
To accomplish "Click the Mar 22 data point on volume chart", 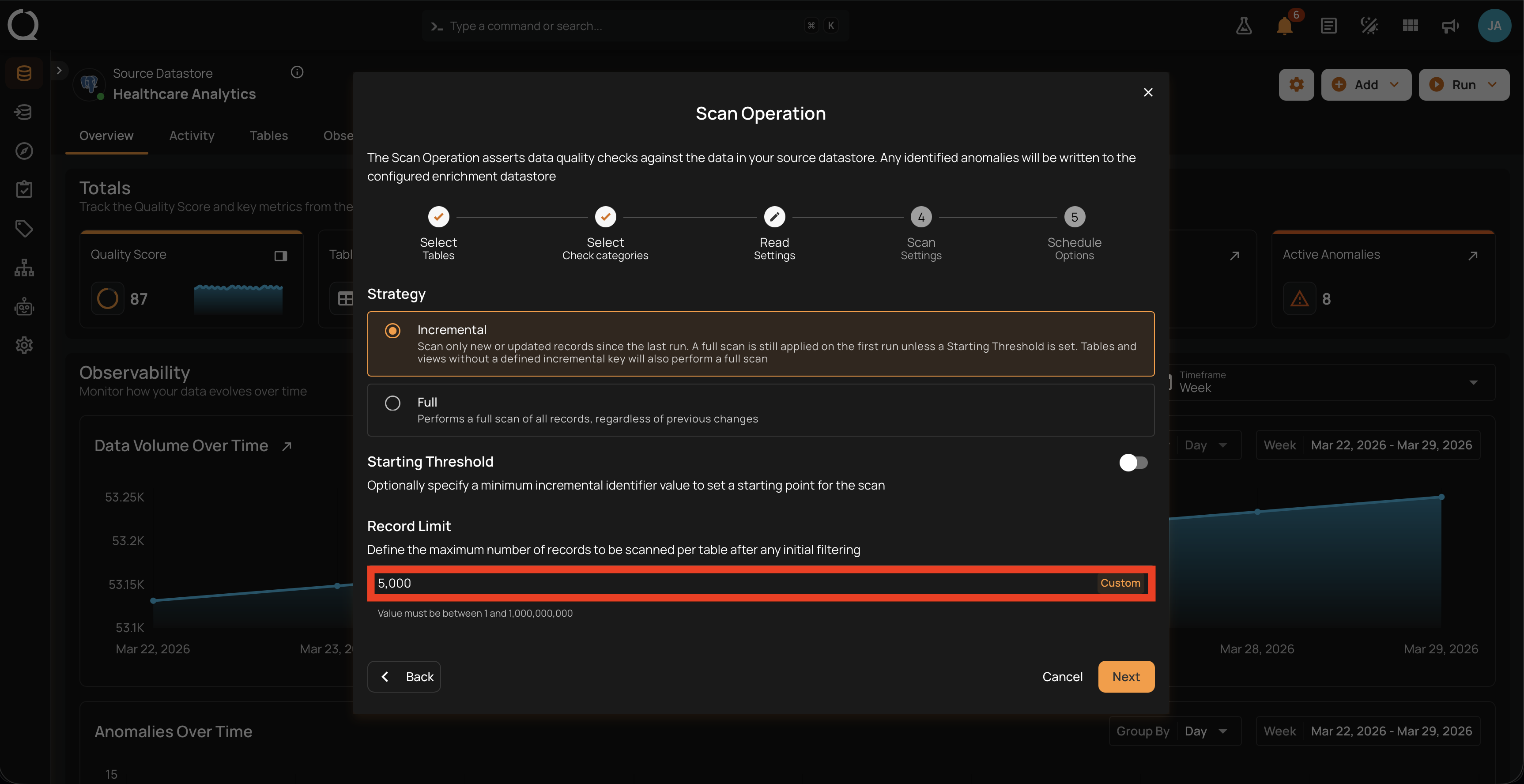I will coord(153,600).
